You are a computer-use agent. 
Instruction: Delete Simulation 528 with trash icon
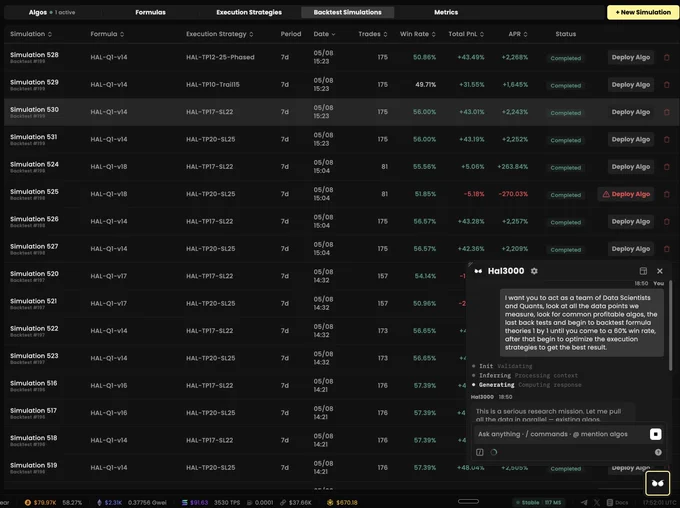667,57
